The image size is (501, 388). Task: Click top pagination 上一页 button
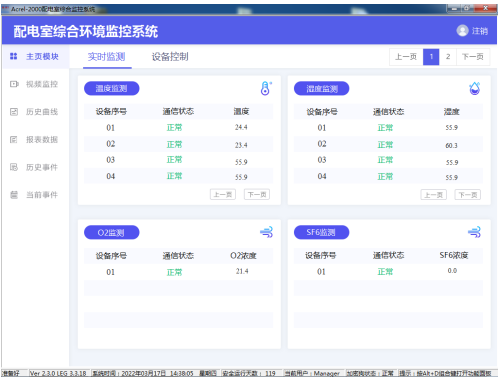tap(406, 57)
